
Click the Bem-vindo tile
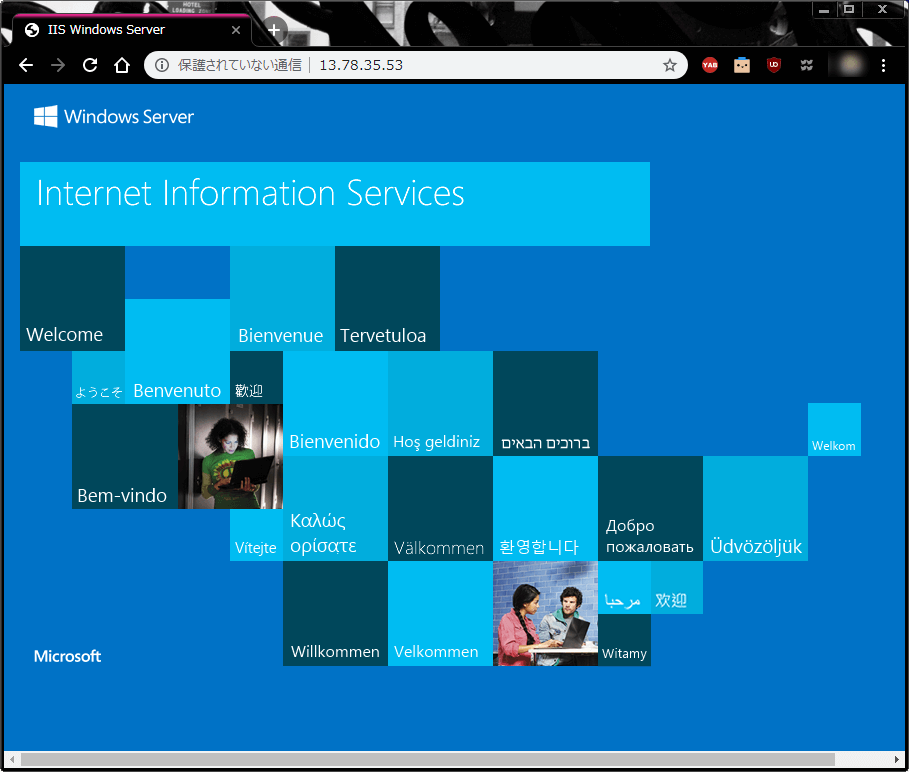pos(125,457)
